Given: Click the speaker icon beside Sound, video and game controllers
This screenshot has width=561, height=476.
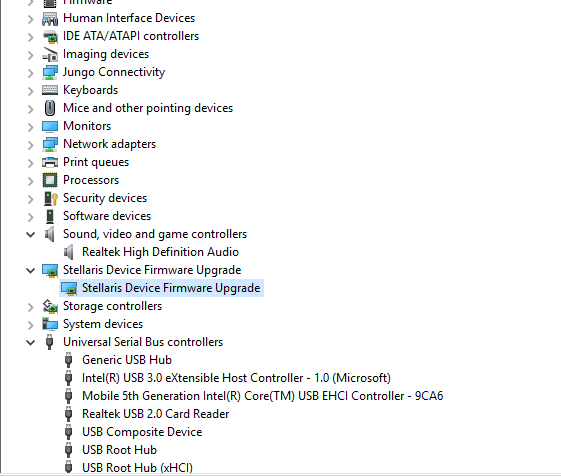Looking at the screenshot, I should (50, 234).
